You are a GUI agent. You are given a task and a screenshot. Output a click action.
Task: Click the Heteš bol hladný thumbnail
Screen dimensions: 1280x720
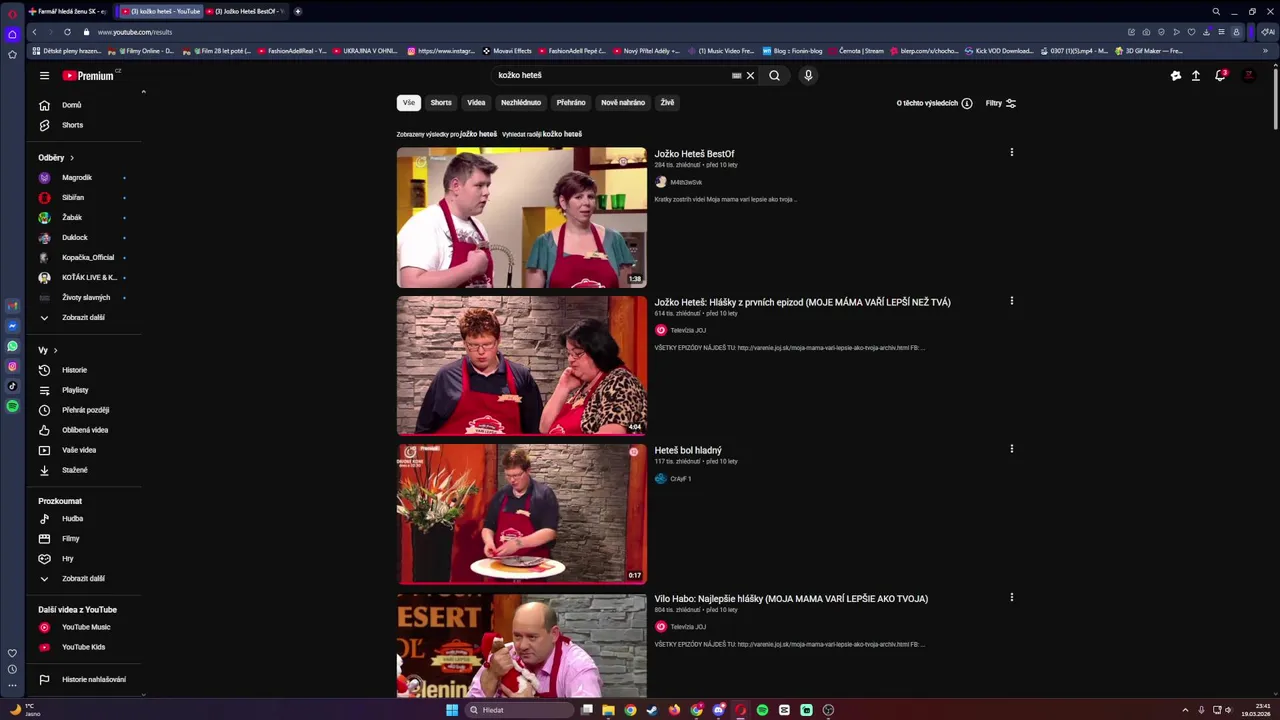521,514
